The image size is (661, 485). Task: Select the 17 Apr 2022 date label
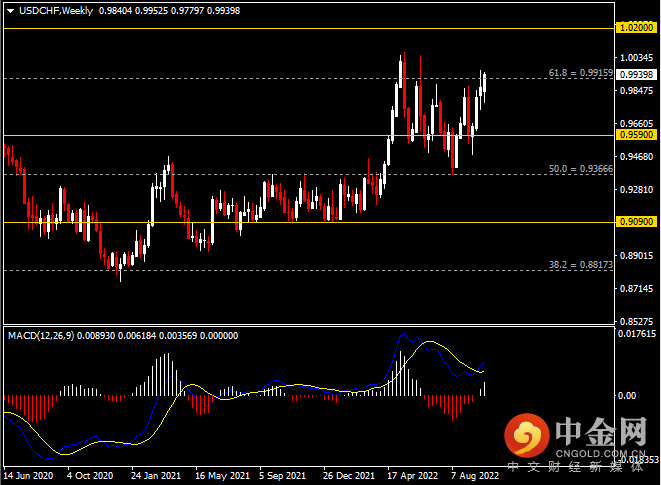[x=412, y=476]
